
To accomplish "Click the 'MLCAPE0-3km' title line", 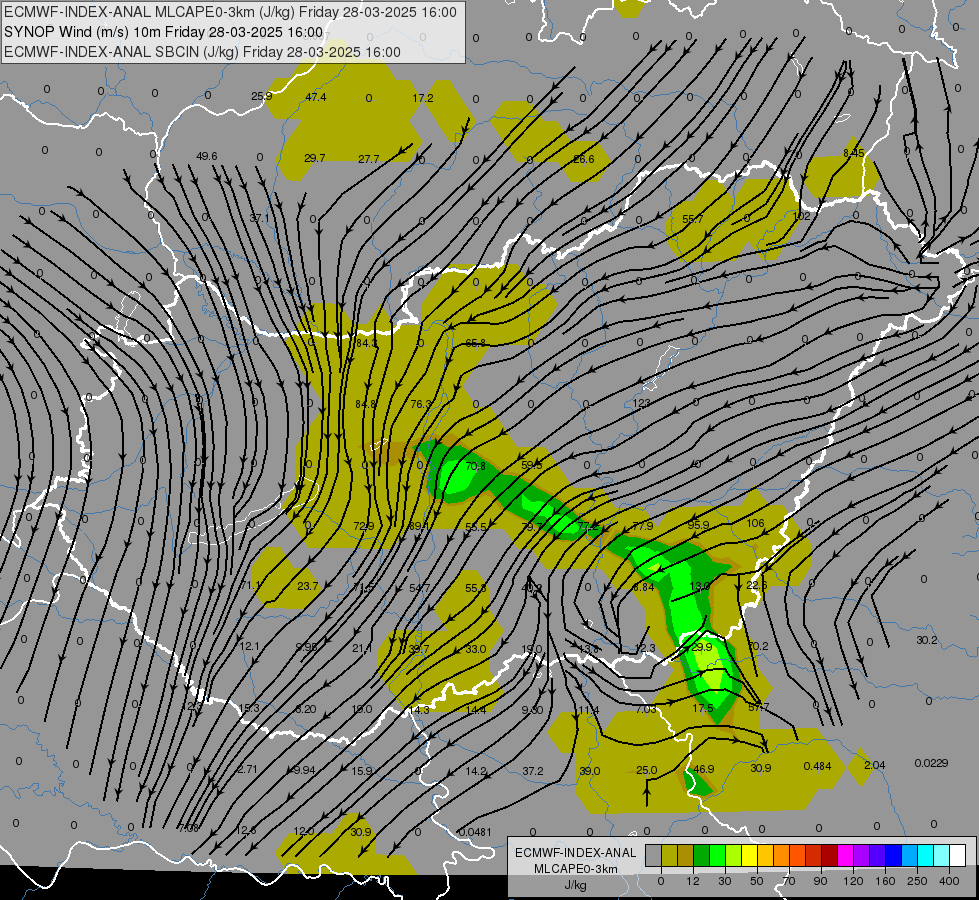I will point(230,12).
